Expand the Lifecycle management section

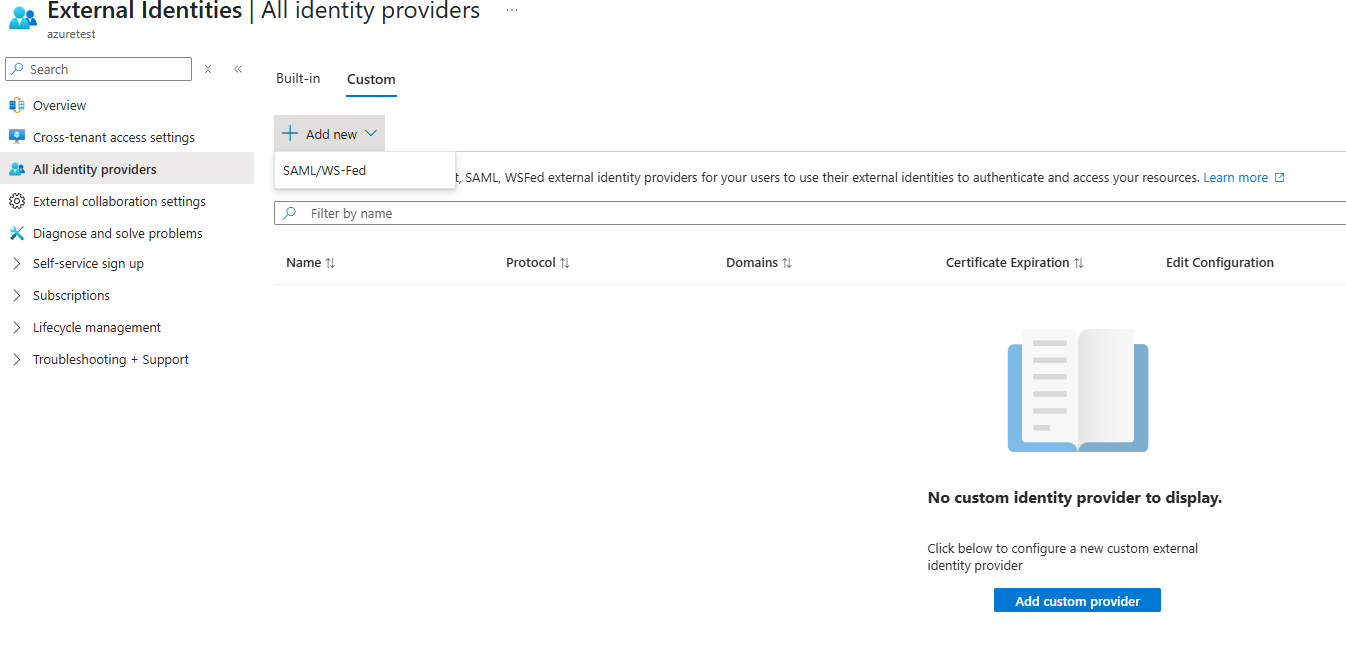coord(17,328)
